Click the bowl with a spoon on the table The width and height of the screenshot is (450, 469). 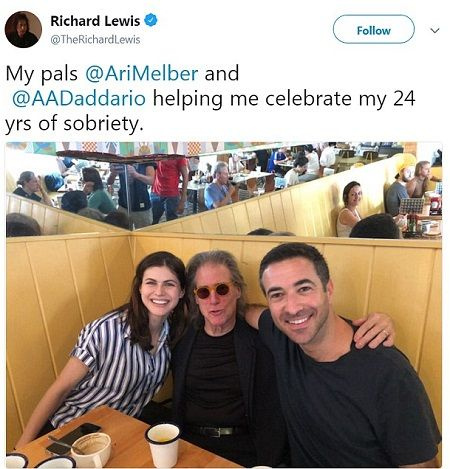[91, 449]
